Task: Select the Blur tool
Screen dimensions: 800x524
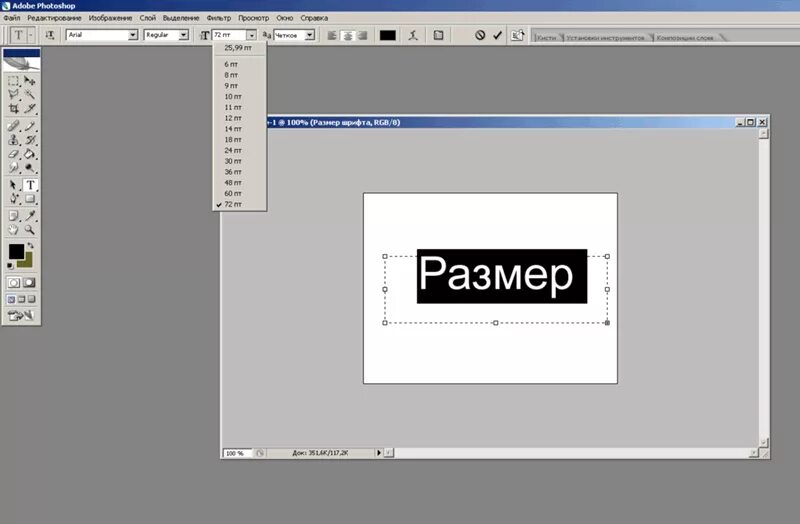Action: pos(13,167)
